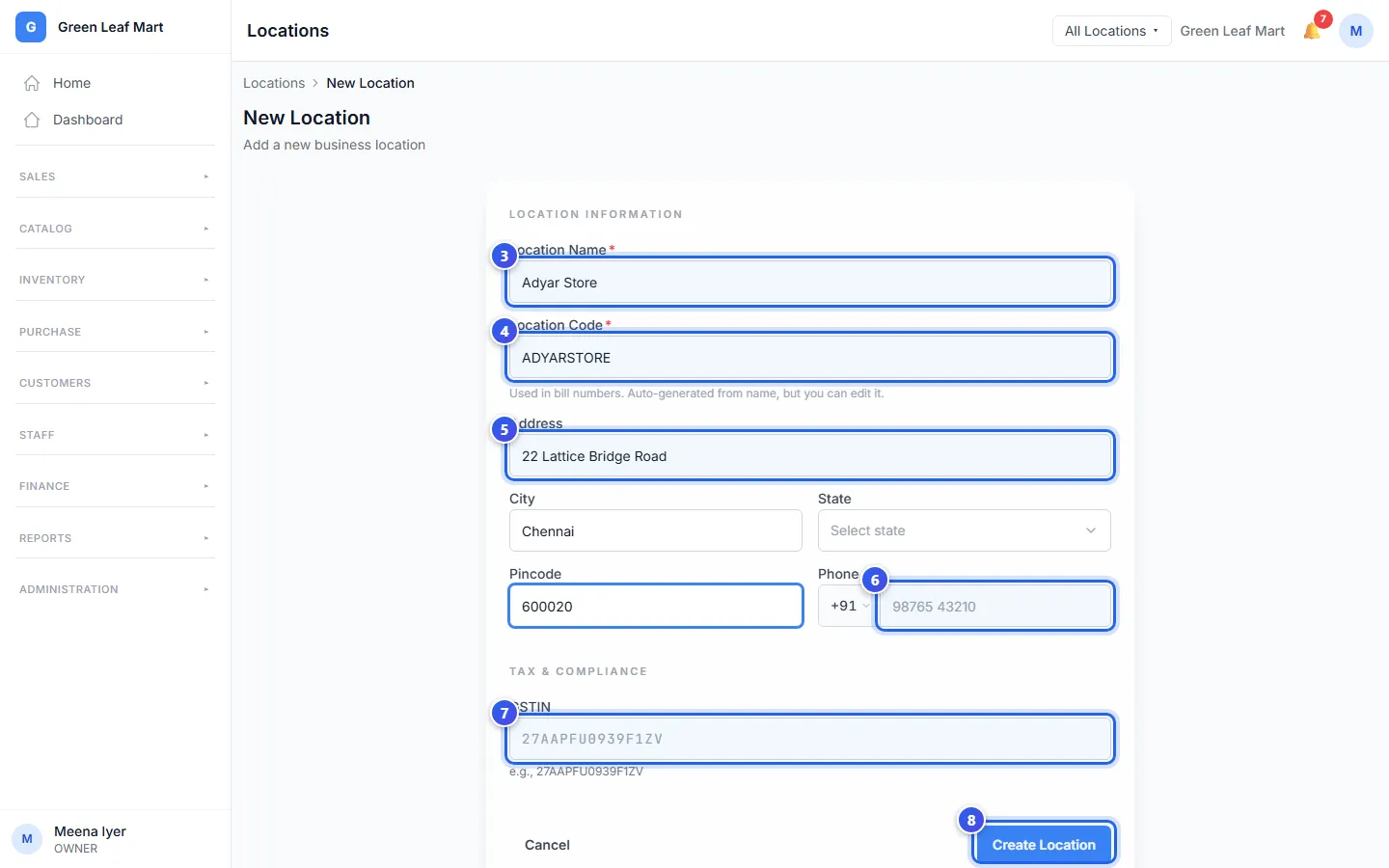The height and width of the screenshot is (868, 1389).
Task: Click the Meena Iyer name in sidebar
Action: (90, 831)
